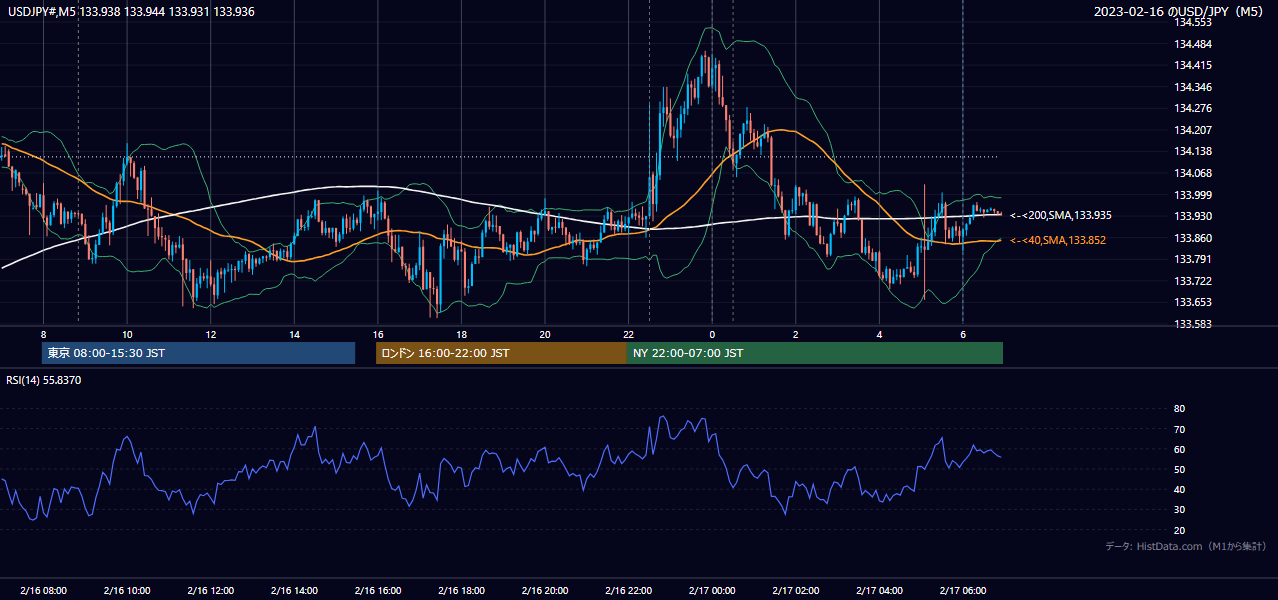Click hour mark 16 under the price chart

pyautogui.click(x=377, y=334)
